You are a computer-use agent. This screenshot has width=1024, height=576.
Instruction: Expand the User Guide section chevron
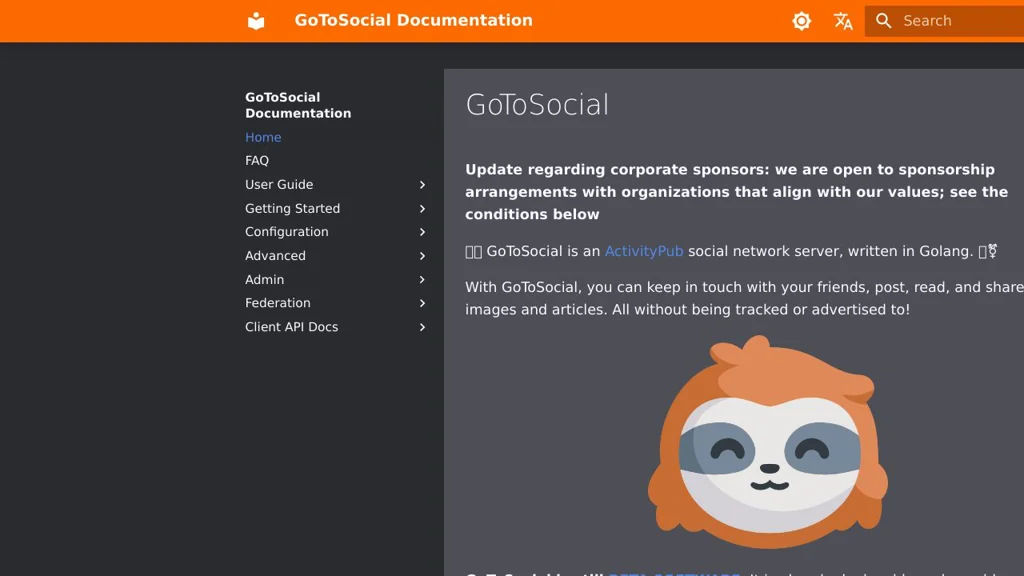coord(422,185)
